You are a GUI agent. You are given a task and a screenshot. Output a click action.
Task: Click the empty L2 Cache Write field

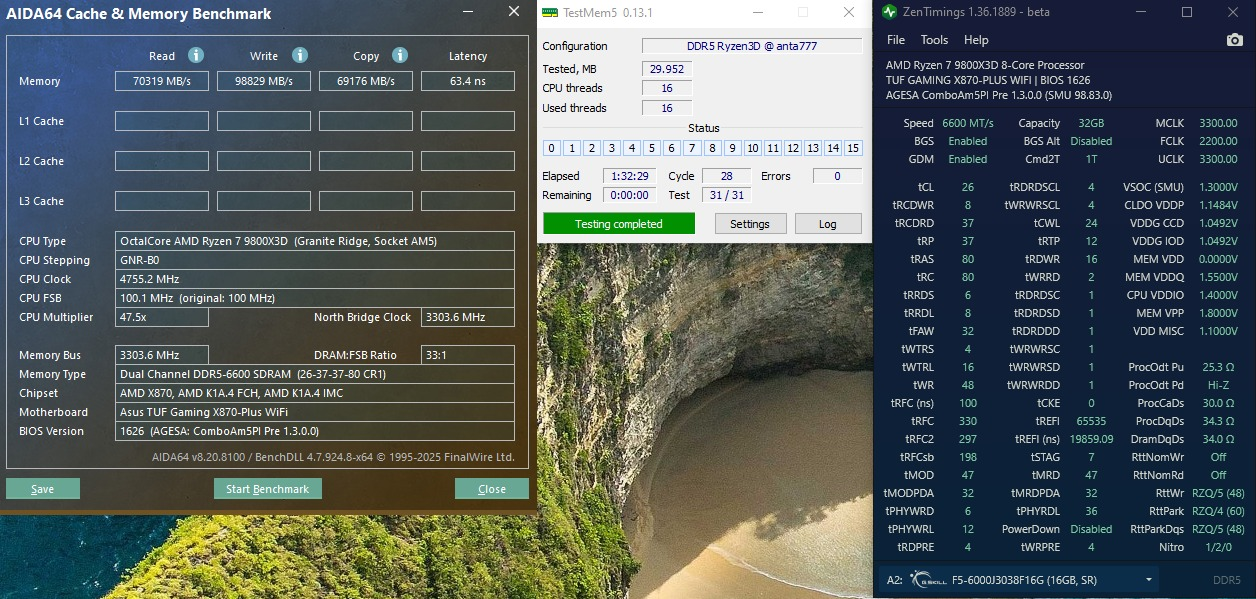click(264, 161)
